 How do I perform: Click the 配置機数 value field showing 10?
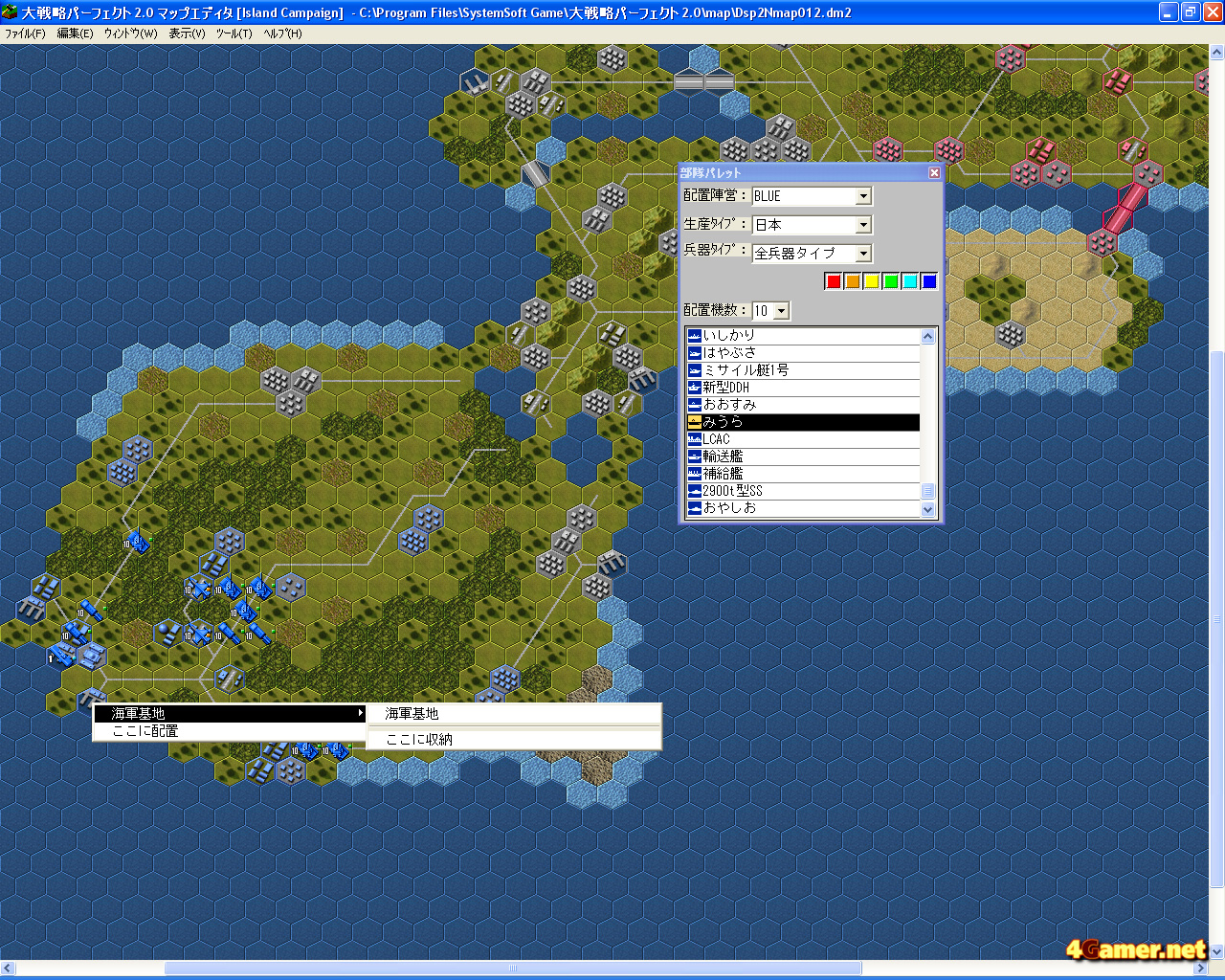click(764, 311)
